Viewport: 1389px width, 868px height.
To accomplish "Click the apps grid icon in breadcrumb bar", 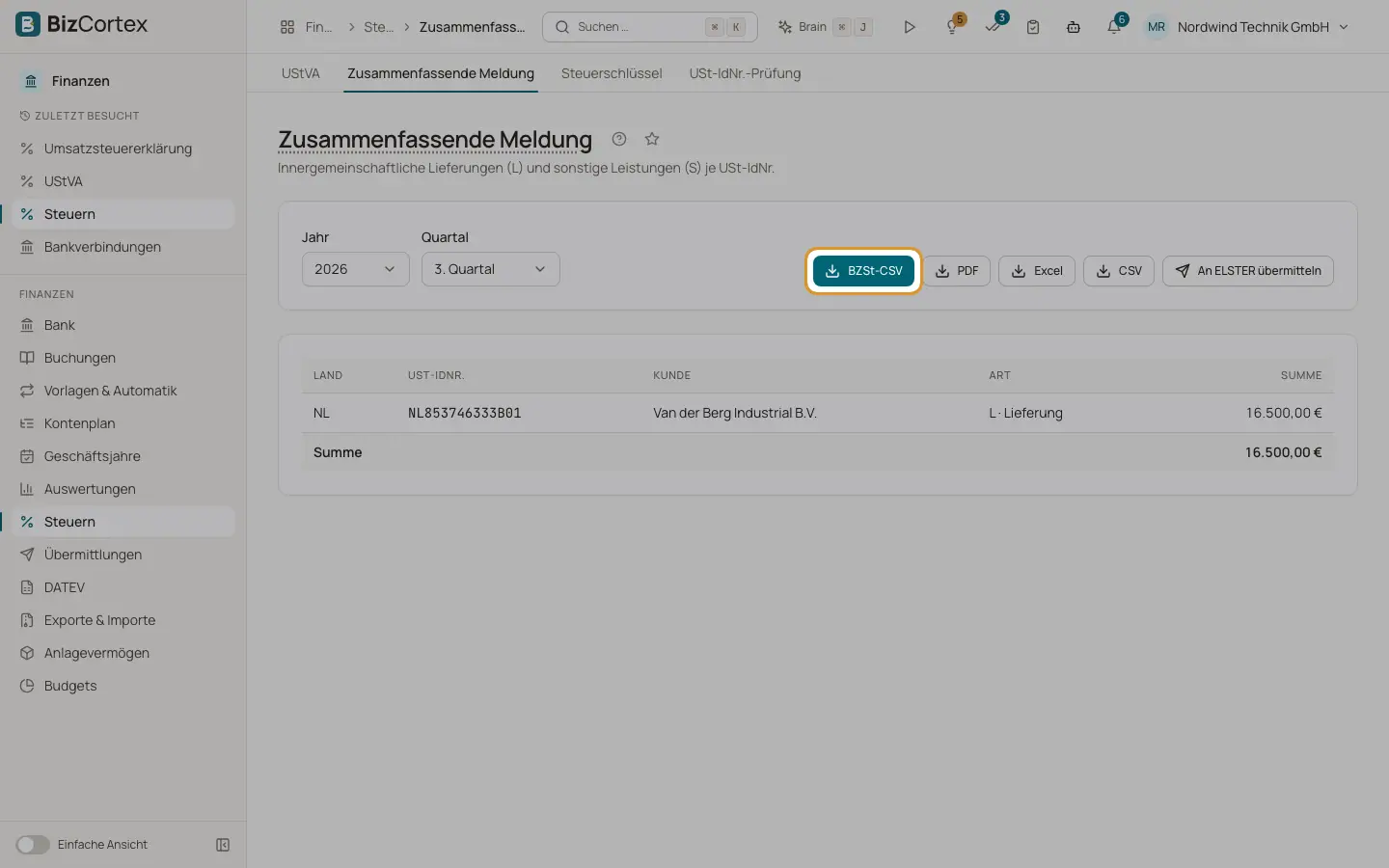I will pos(287,27).
